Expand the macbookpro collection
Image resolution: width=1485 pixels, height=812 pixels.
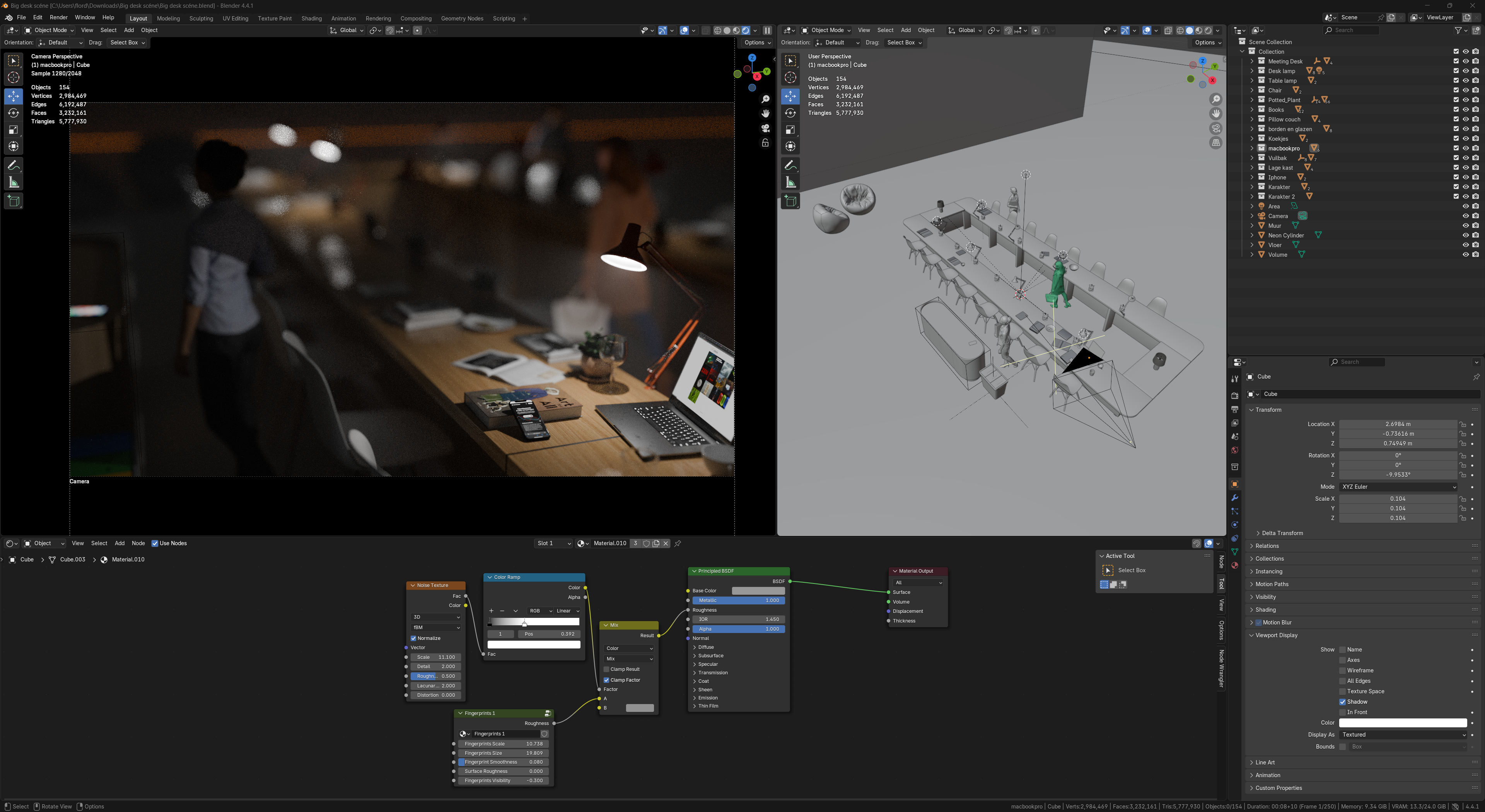(1251, 148)
